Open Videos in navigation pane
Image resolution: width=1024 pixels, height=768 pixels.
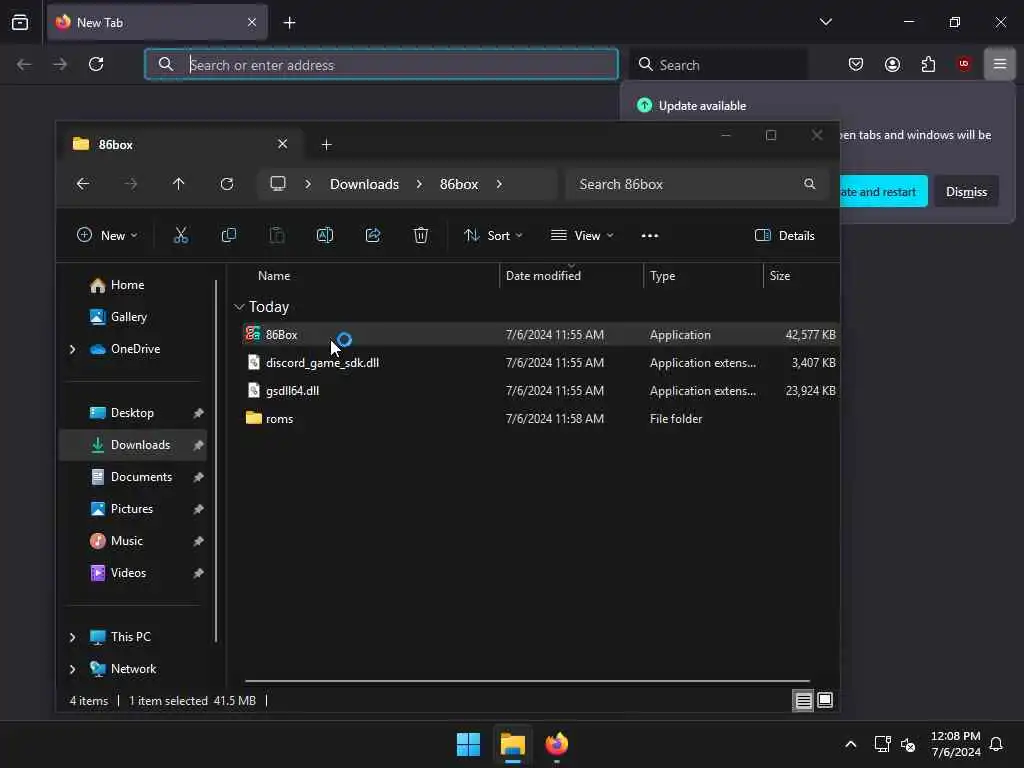[x=128, y=573]
